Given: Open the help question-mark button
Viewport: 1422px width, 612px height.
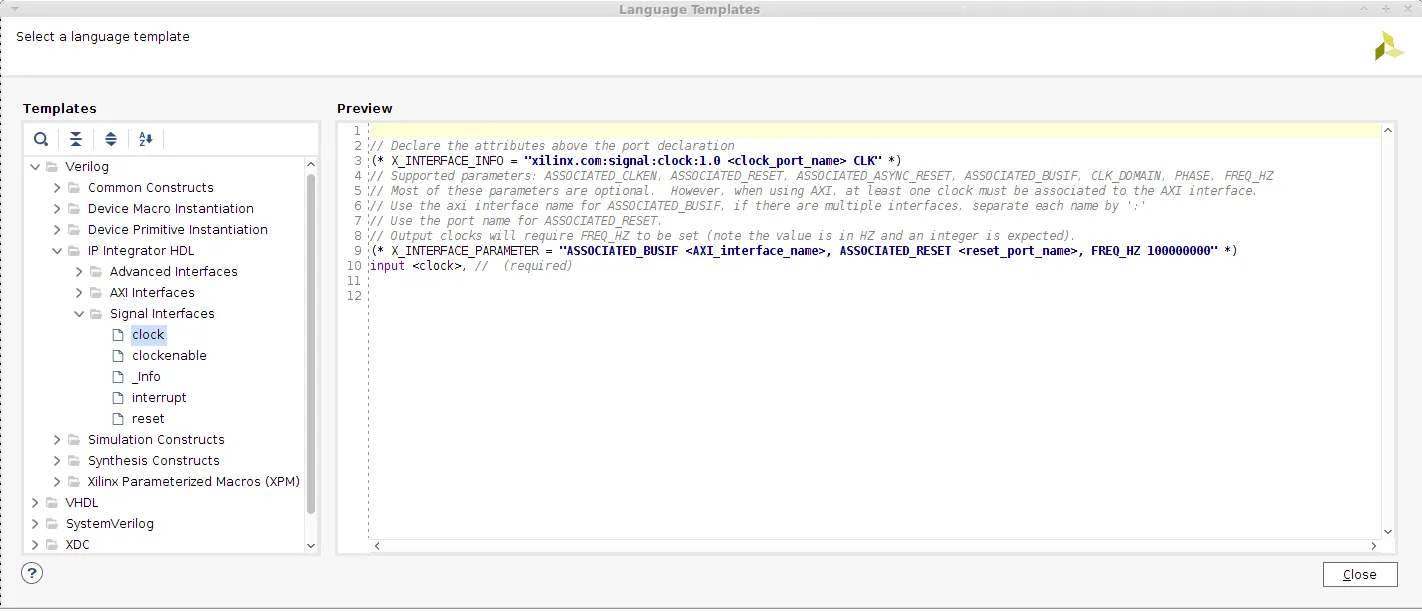Looking at the screenshot, I should [33, 573].
